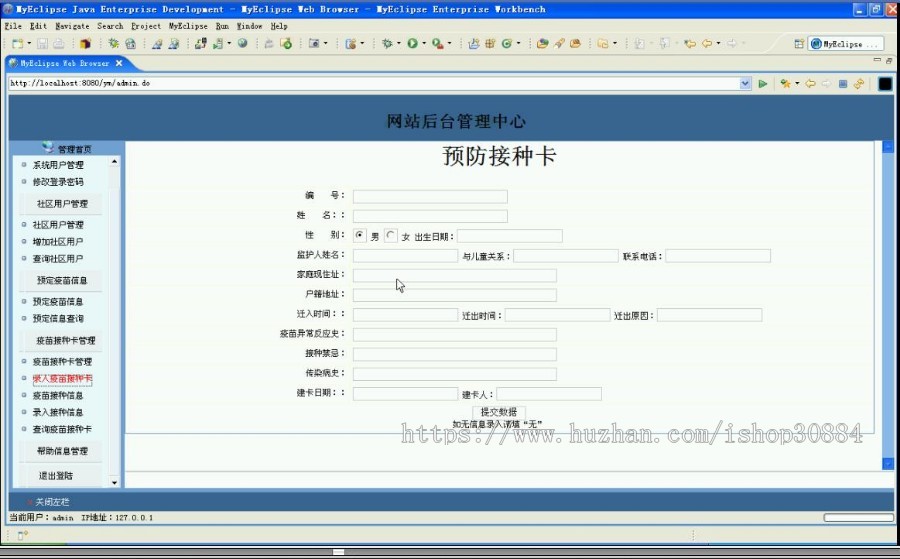Open the web browser globe toolbar icon
Viewport: 900px width, 559px height.
point(242,43)
